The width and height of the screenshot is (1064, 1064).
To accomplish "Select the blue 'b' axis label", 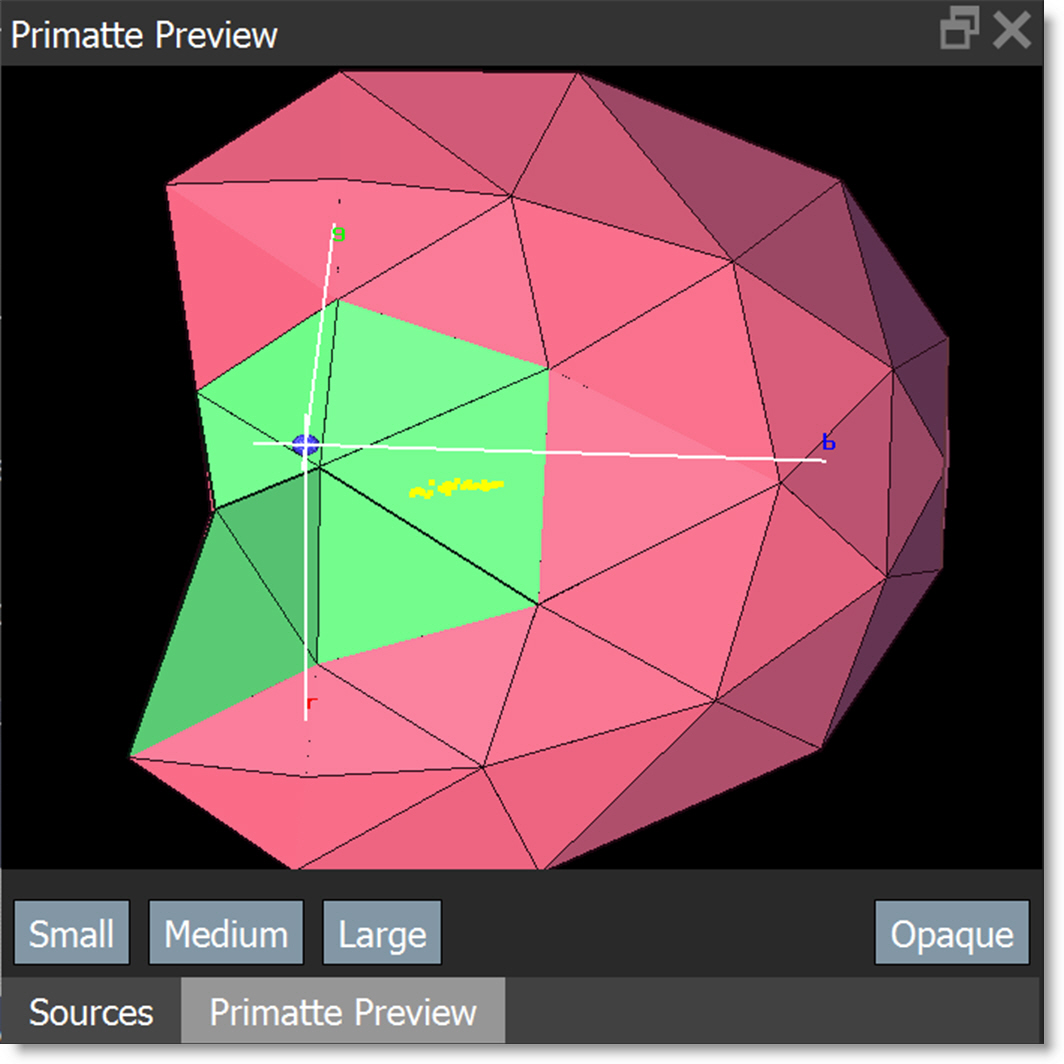I will coord(828,442).
